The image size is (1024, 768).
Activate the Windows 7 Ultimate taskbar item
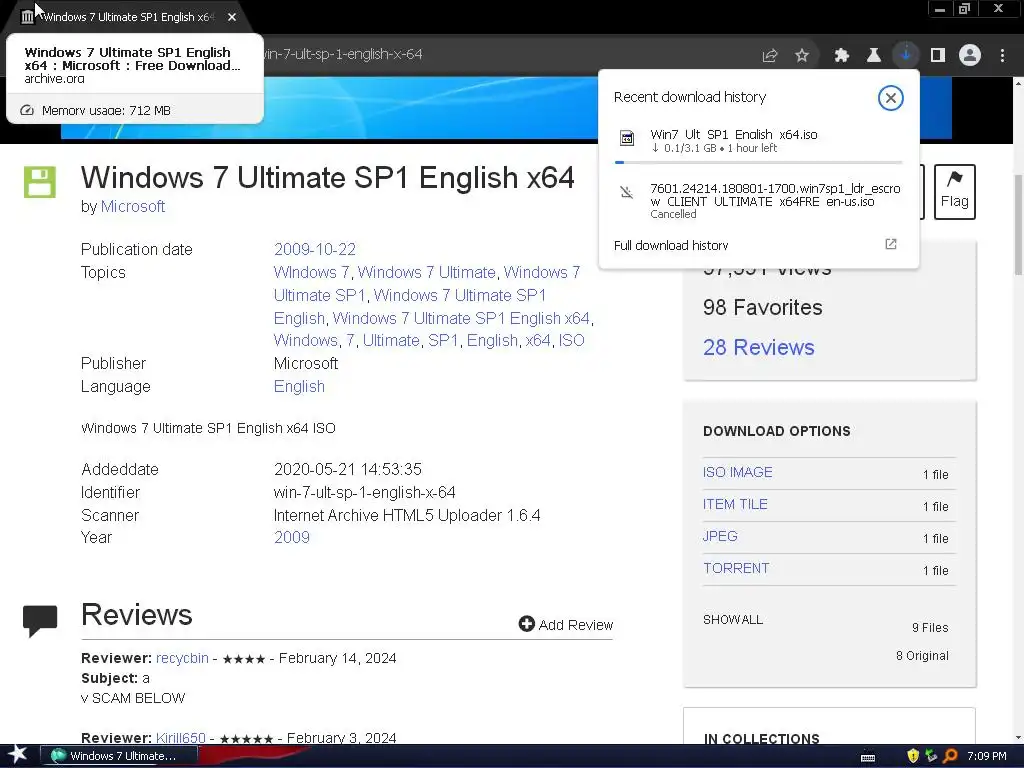pyautogui.click(x=119, y=756)
